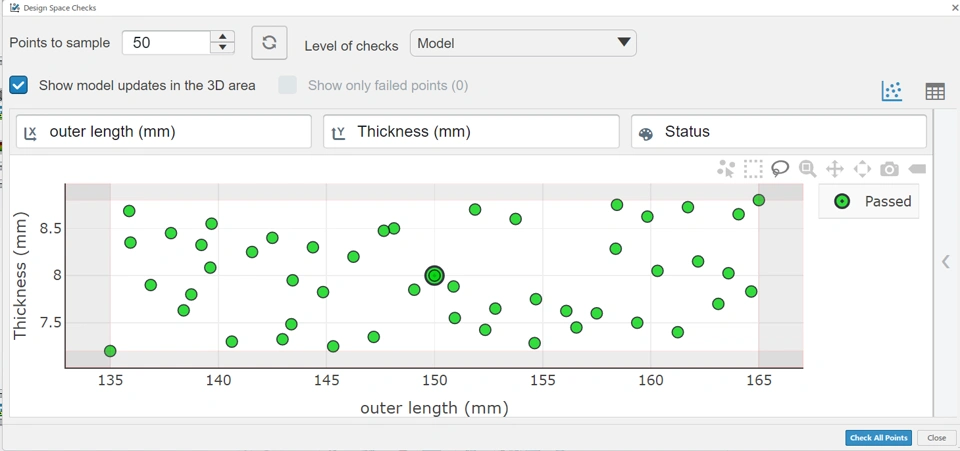Screen dimensions: 960x451
Task: Toggle Show only failed points checkbox
Action: pyautogui.click(x=288, y=85)
